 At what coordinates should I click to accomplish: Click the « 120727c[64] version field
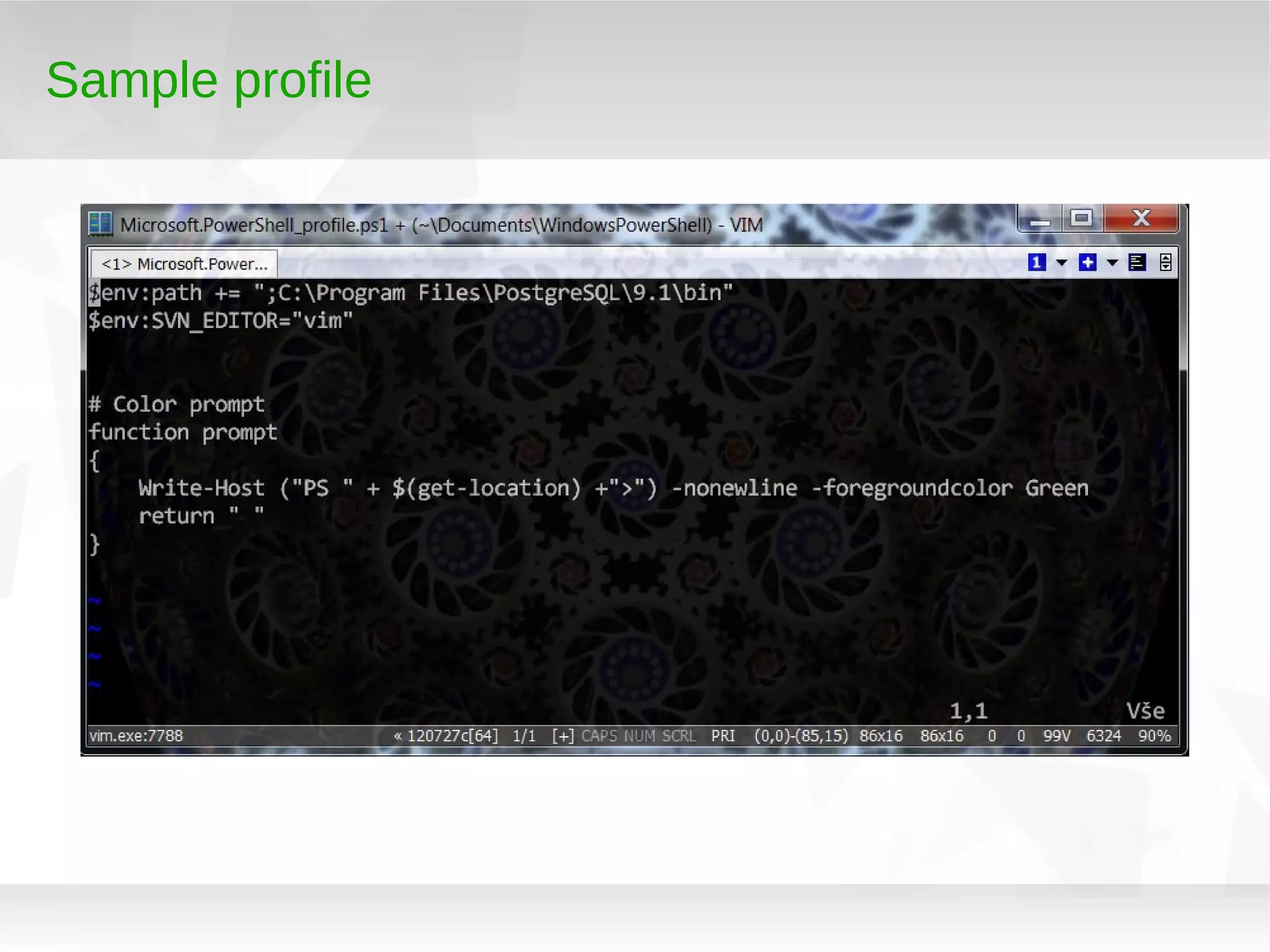pyautogui.click(x=446, y=736)
